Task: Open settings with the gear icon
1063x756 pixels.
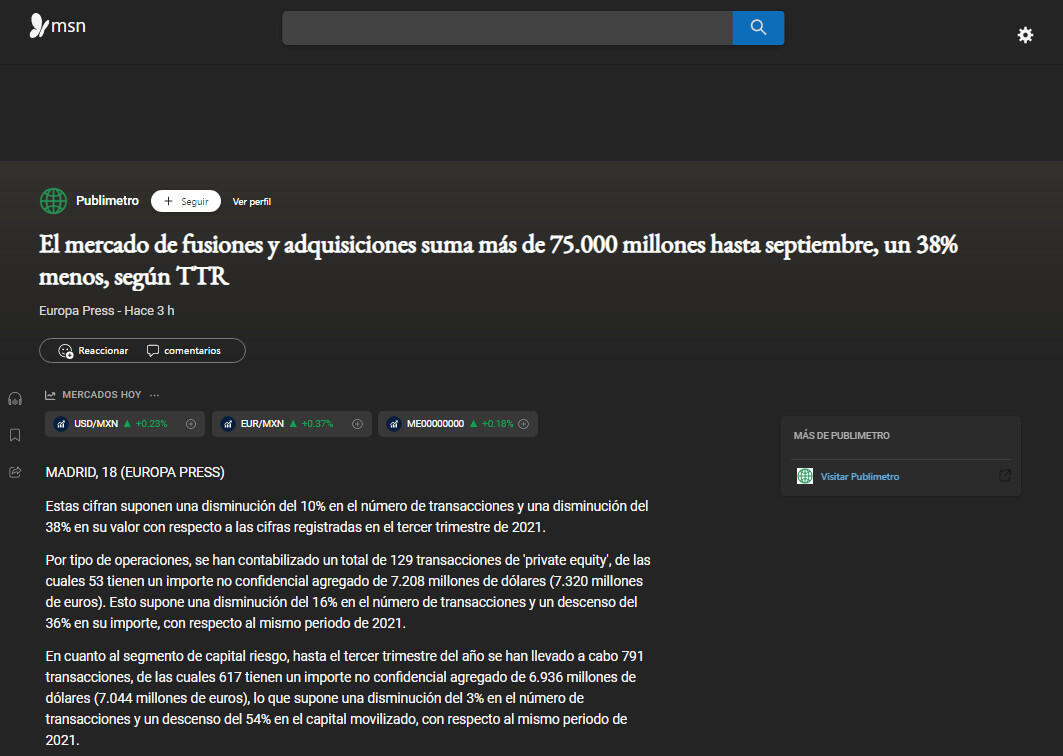Action: coord(1025,35)
